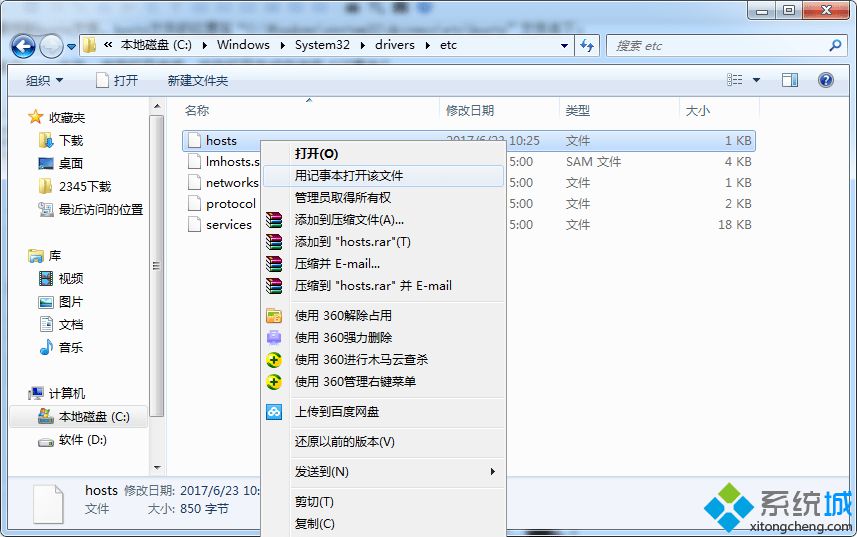Viewport: 857px width, 537px height.
Task: Open 2345下载 folder in sidebar
Action: coord(85,187)
